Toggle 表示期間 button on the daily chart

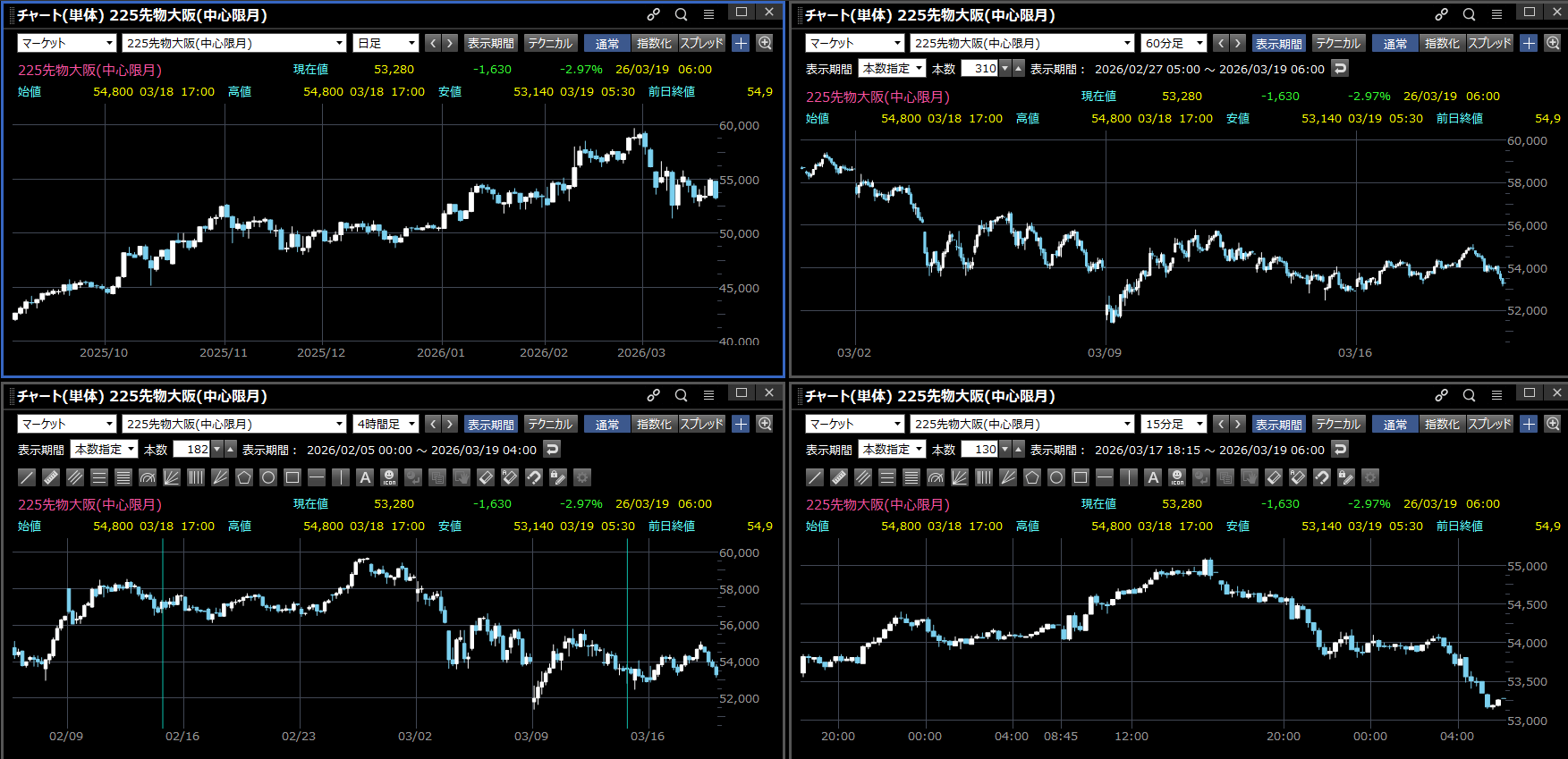[490, 43]
